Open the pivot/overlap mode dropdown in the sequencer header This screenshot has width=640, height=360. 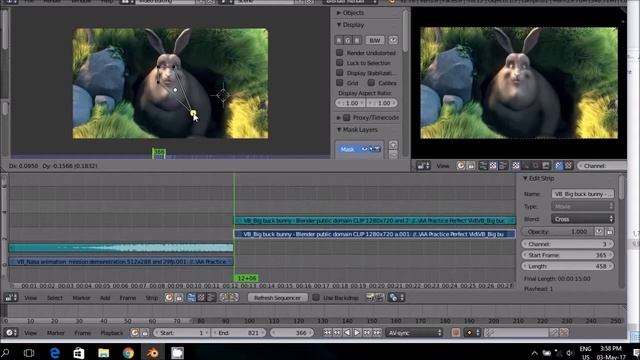[x=397, y=298]
